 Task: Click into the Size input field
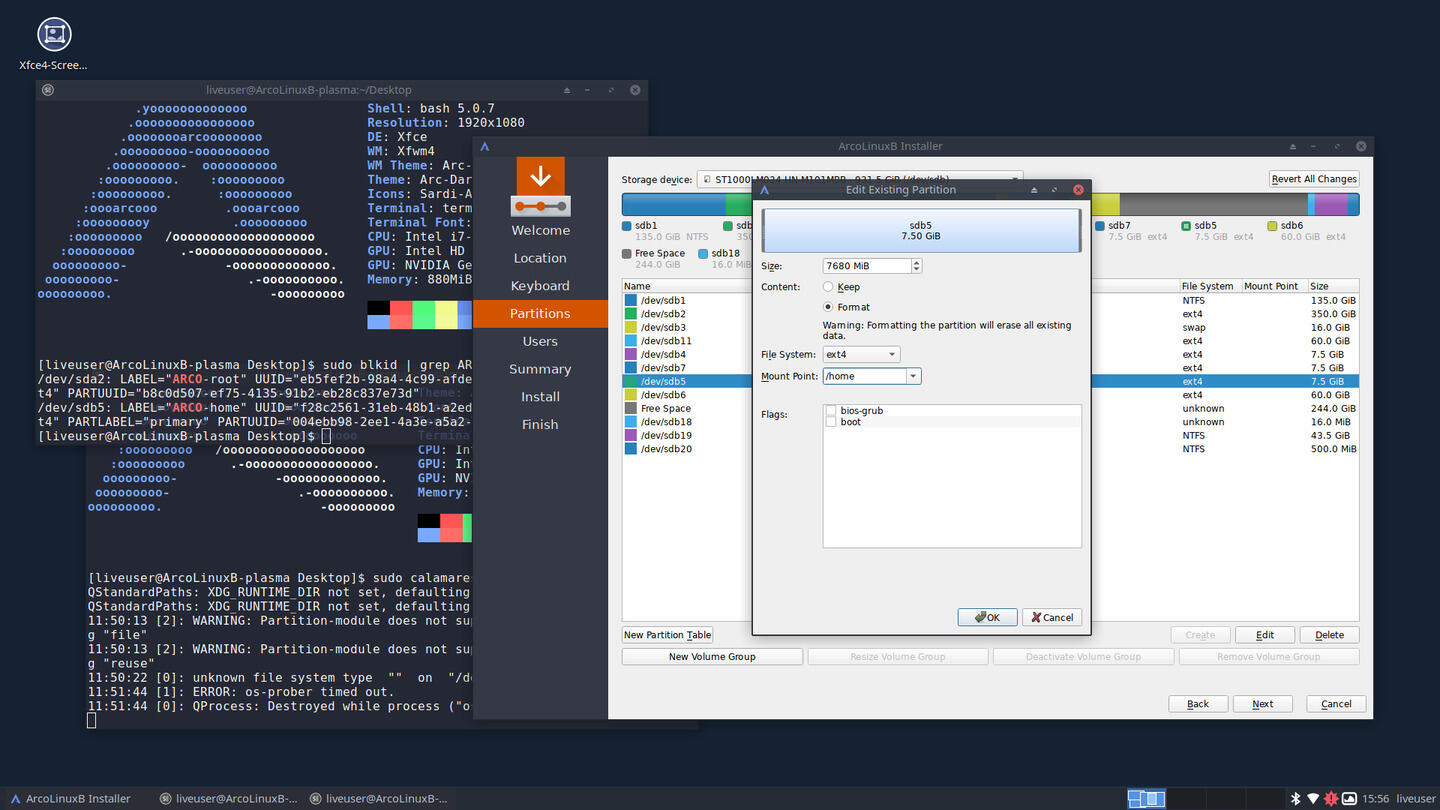click(x=867, y=266)
